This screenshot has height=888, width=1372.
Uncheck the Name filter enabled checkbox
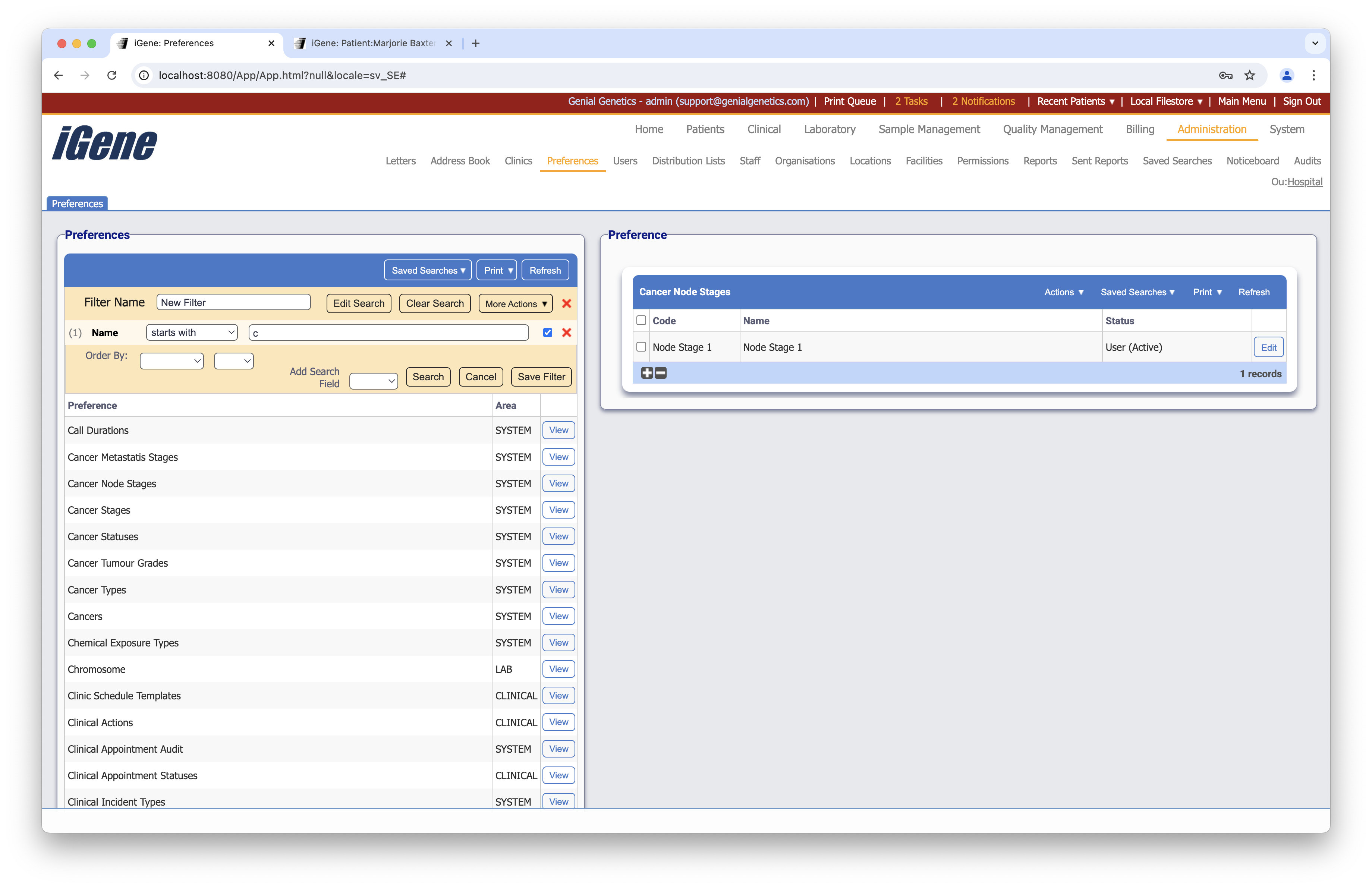pyautogui.click(x=547, y=333)
